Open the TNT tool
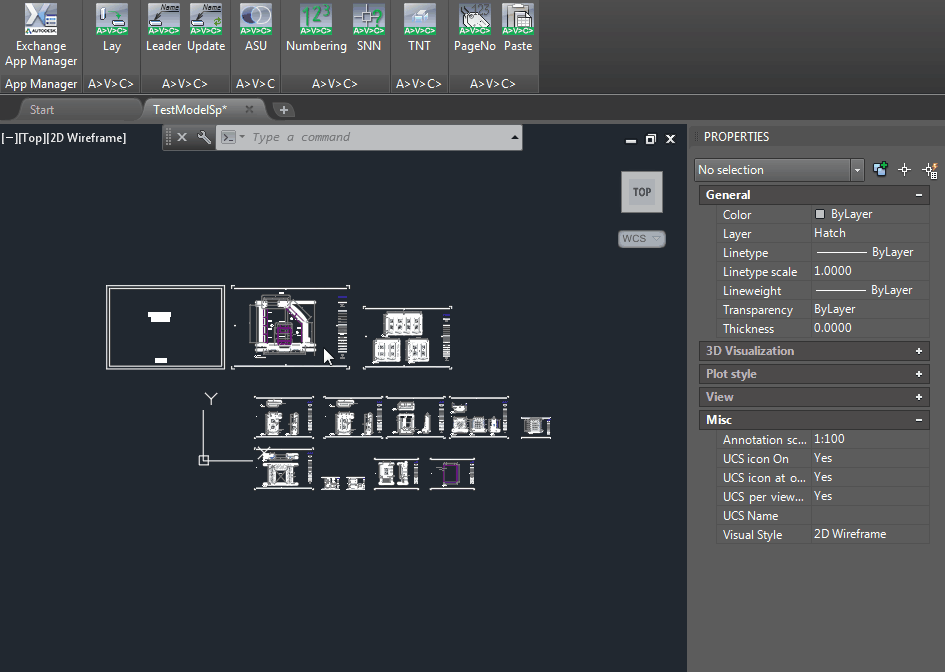Screen dimensions: 945x672 [419, 28]
